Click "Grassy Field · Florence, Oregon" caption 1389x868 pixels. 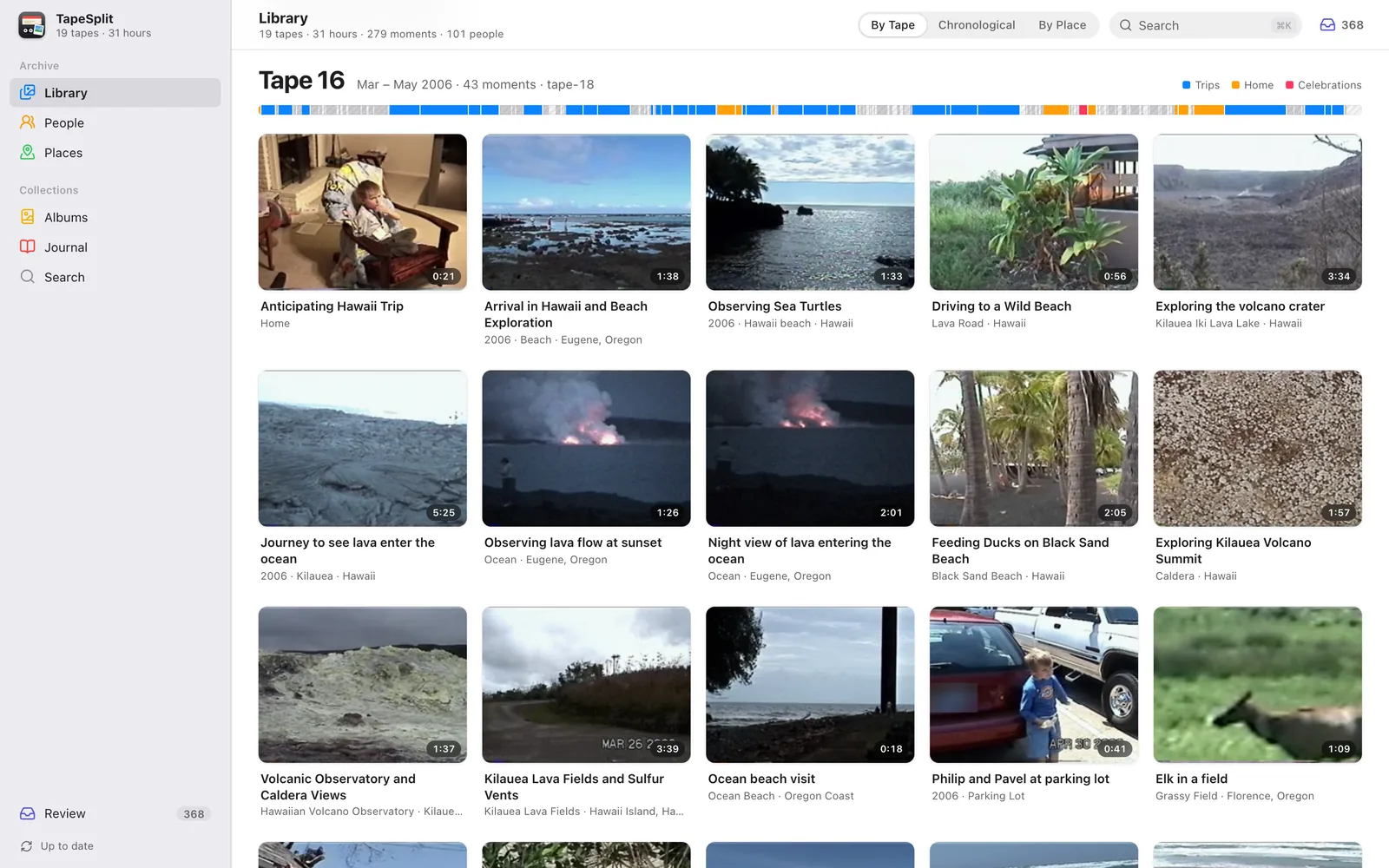(x=1234, y=796)
